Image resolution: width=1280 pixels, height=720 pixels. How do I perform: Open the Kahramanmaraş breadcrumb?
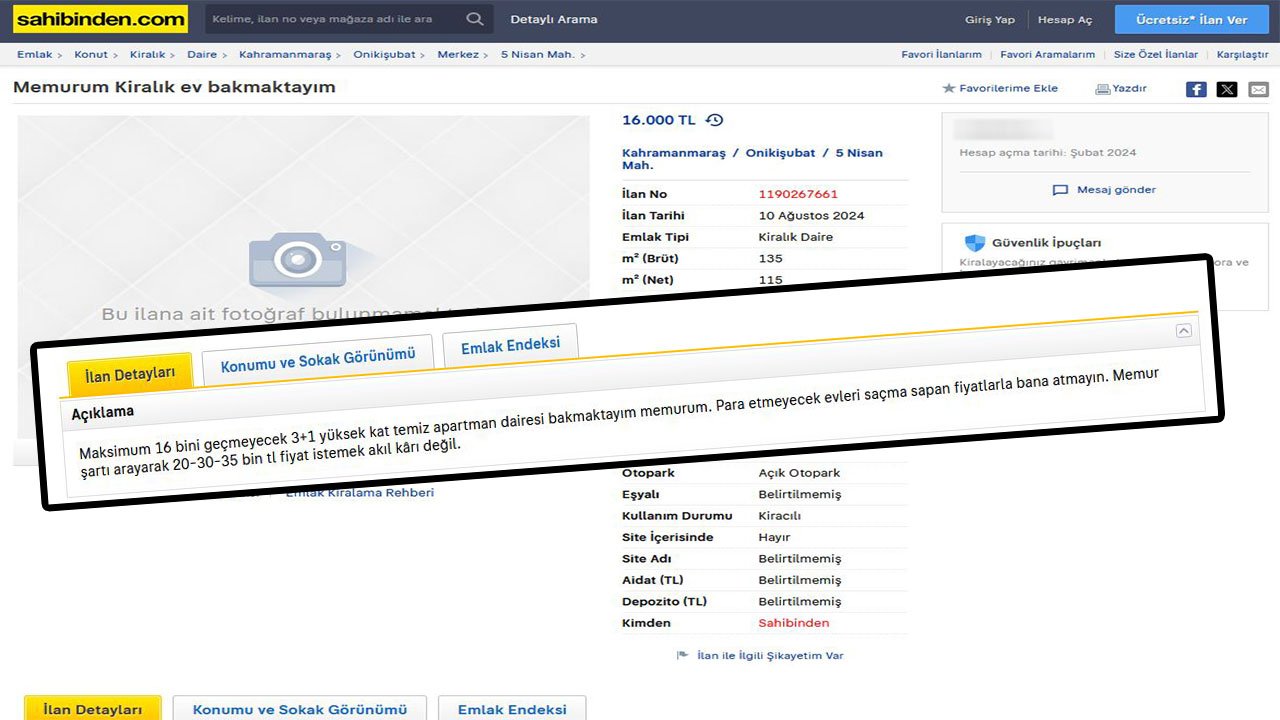tap(275, 55)
